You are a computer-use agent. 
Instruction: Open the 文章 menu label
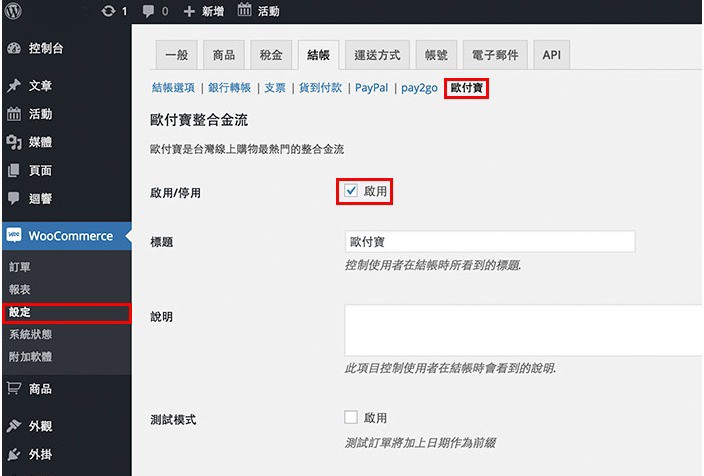pyautogui.click(x=40, y=85)
